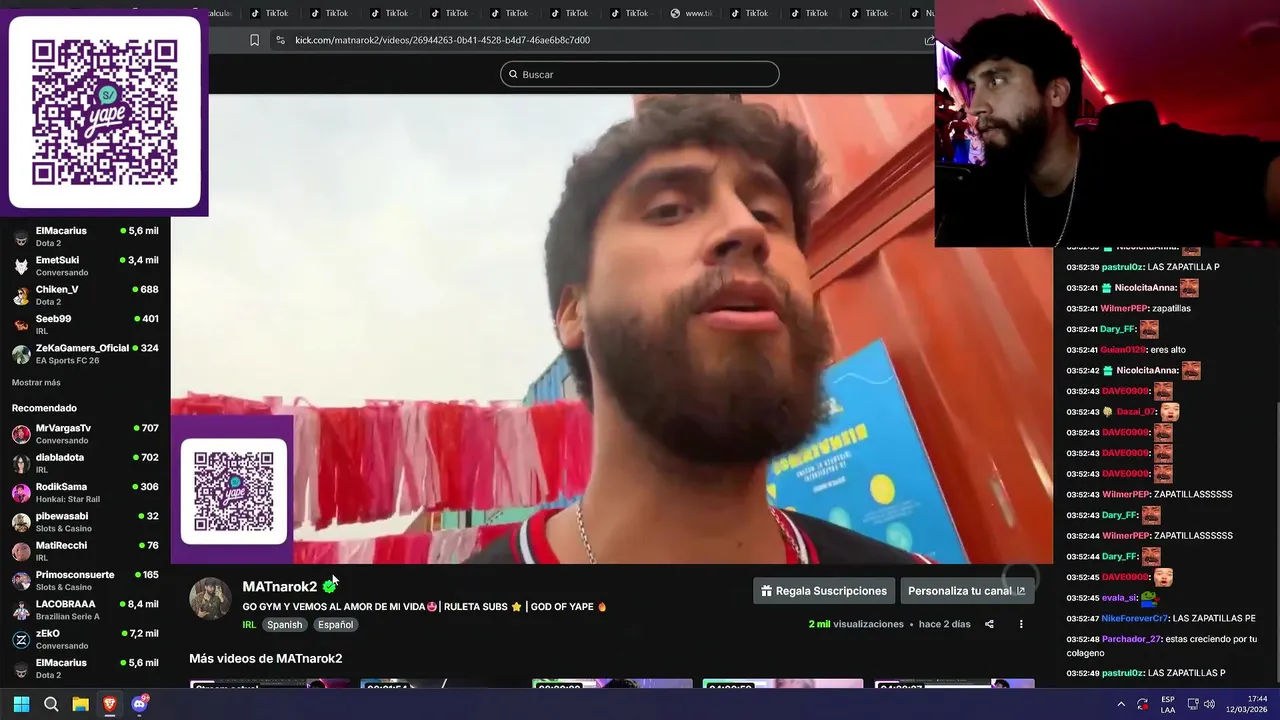Switch to the www.tik browser tab

click(691, 13)
